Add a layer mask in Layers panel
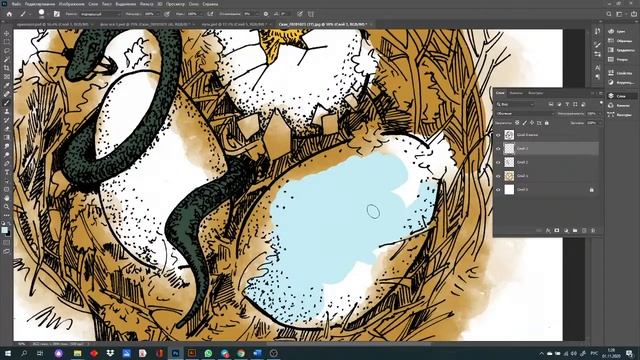The width and height of the screenshot is (640, 360). pos(557,231)
